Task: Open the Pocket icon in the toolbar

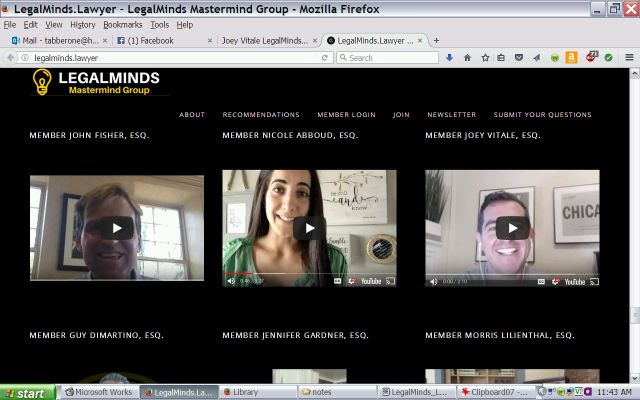Action: click(519, 58)
